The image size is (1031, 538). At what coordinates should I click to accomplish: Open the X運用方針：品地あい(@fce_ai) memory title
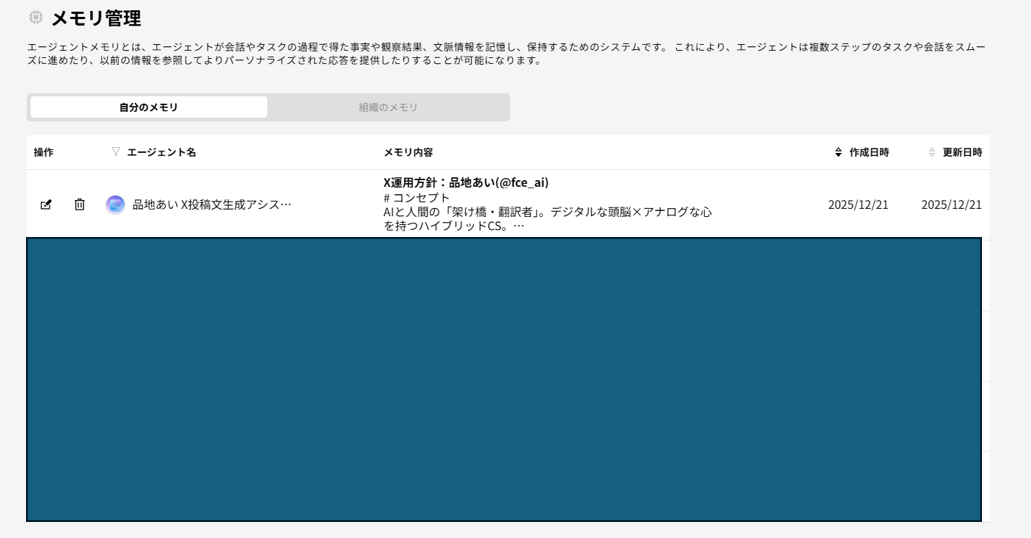(466, 182)
